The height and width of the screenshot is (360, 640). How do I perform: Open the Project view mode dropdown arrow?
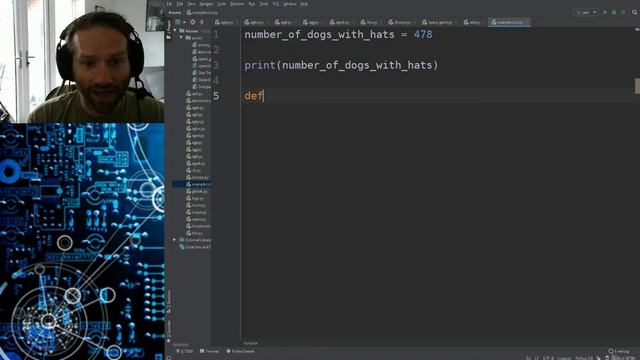(184, 22)
